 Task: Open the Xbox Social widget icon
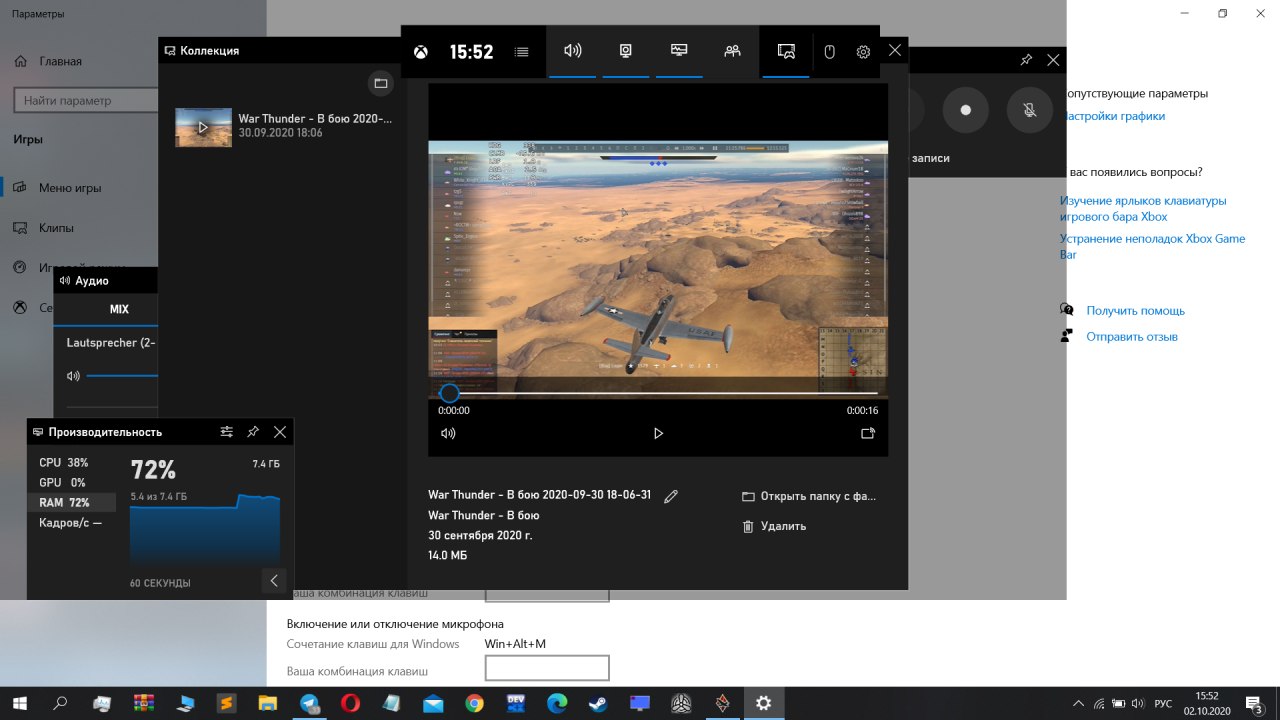[733, 51]
